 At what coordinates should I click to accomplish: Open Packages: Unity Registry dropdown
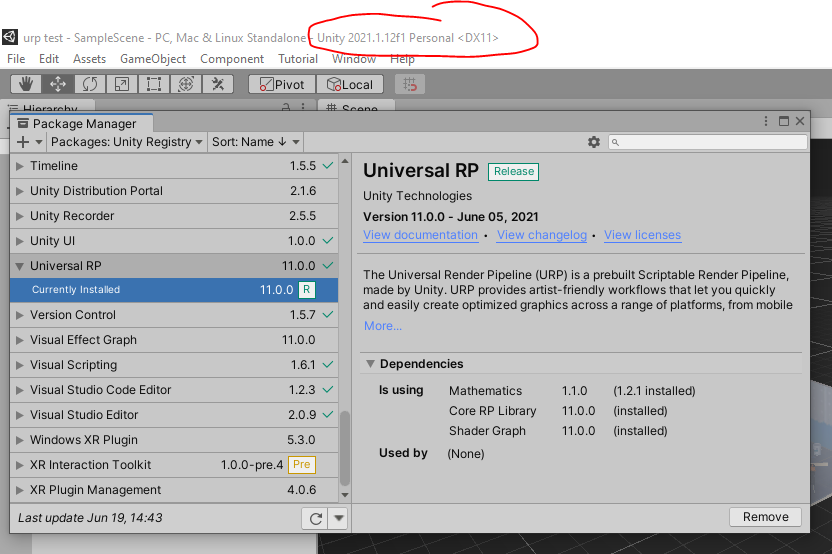(x=126, y=142)
